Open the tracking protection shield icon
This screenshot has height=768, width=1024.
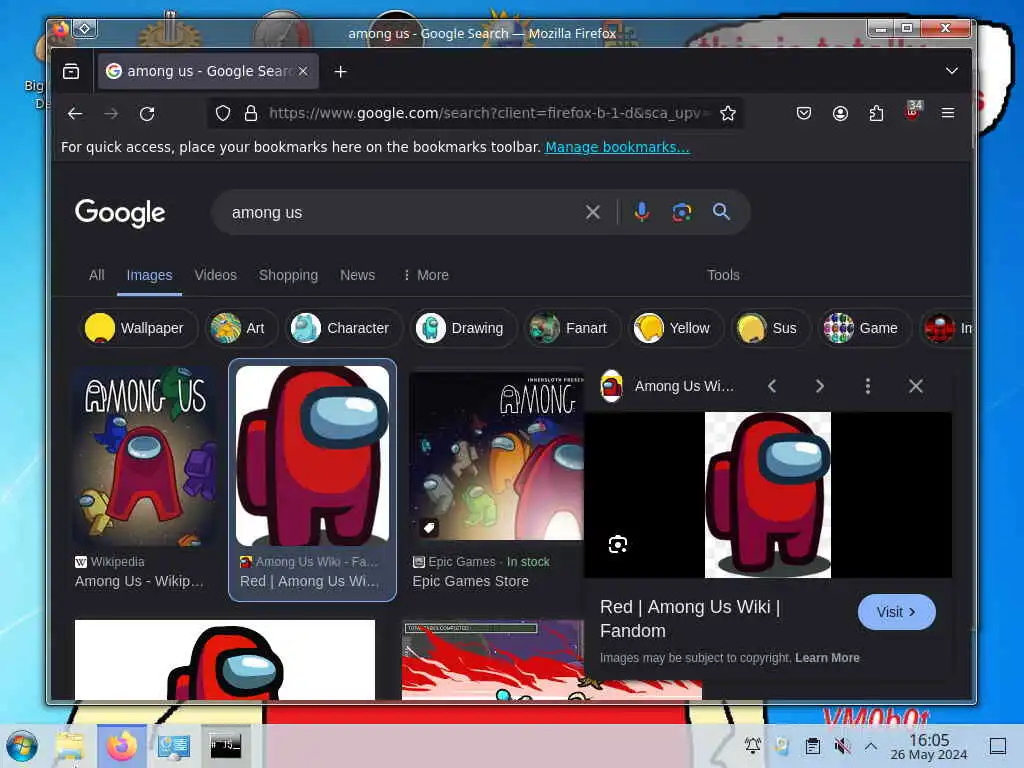point(223,114)
